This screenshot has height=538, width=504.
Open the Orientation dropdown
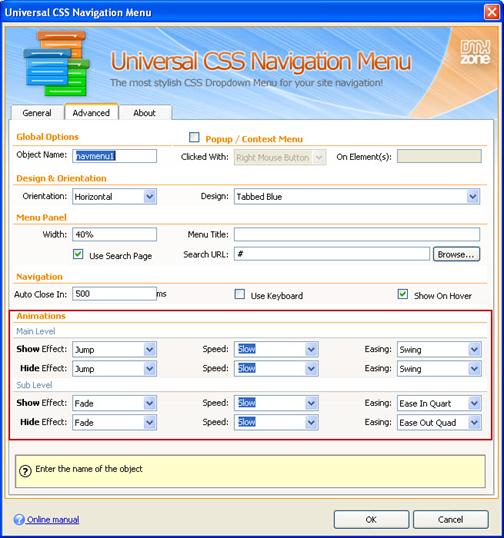114,197
